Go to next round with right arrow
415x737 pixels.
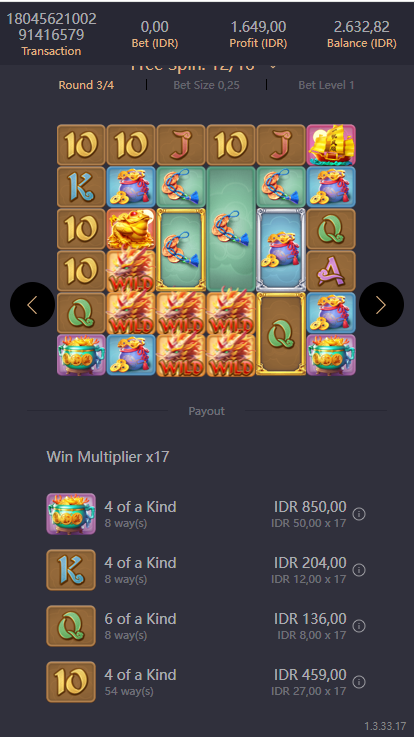click(381, 305)
